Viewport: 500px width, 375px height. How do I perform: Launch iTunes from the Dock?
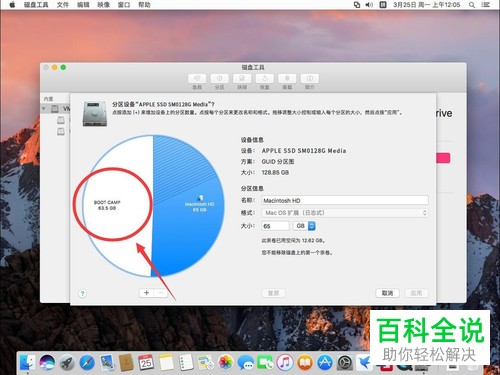point(285,363)
